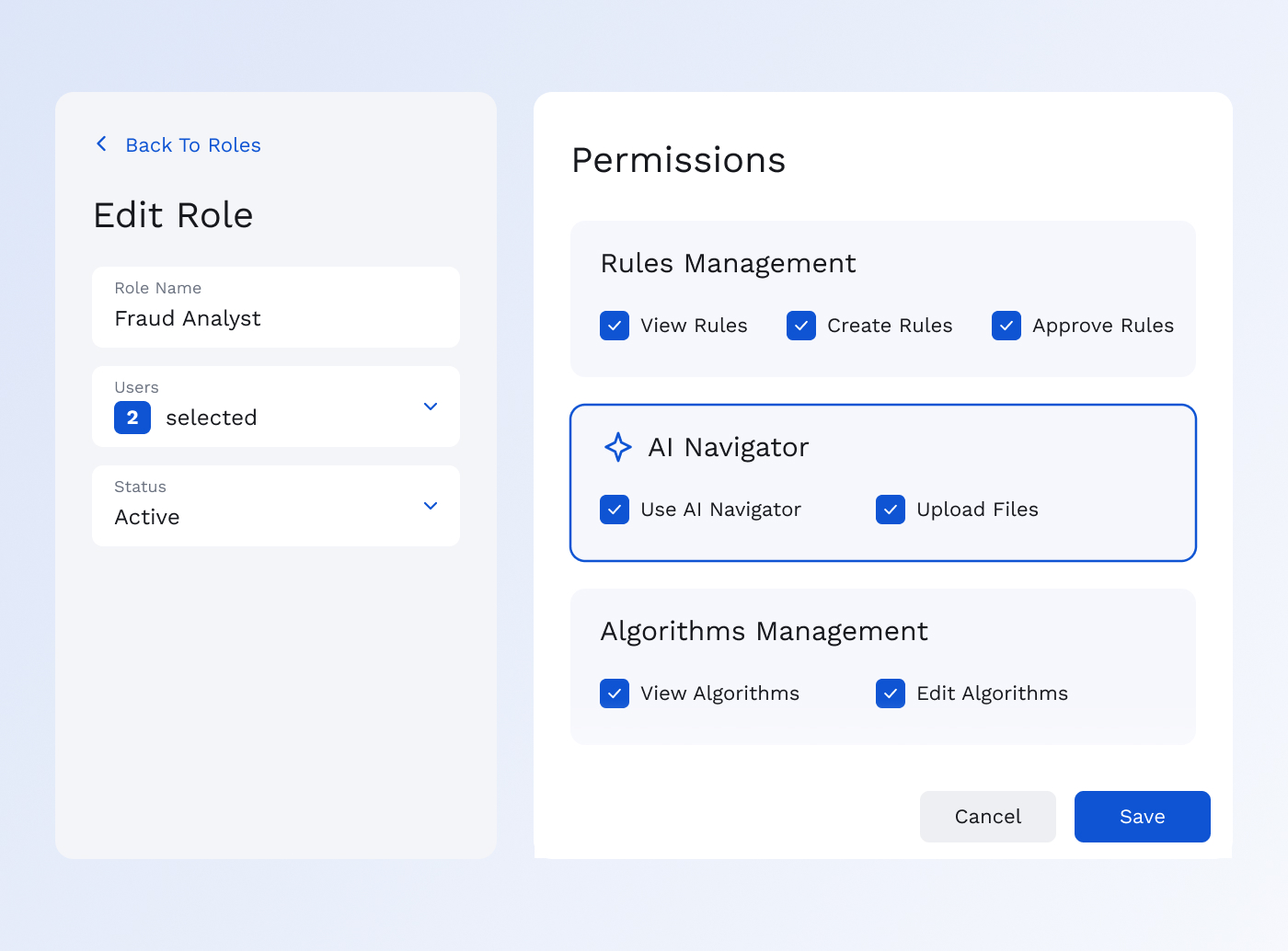Uncheck the Create Rules checkbox
Image resolution: width=1288 pixels, height=951 pixels.
pyautogui.click(x=801, y=326)
